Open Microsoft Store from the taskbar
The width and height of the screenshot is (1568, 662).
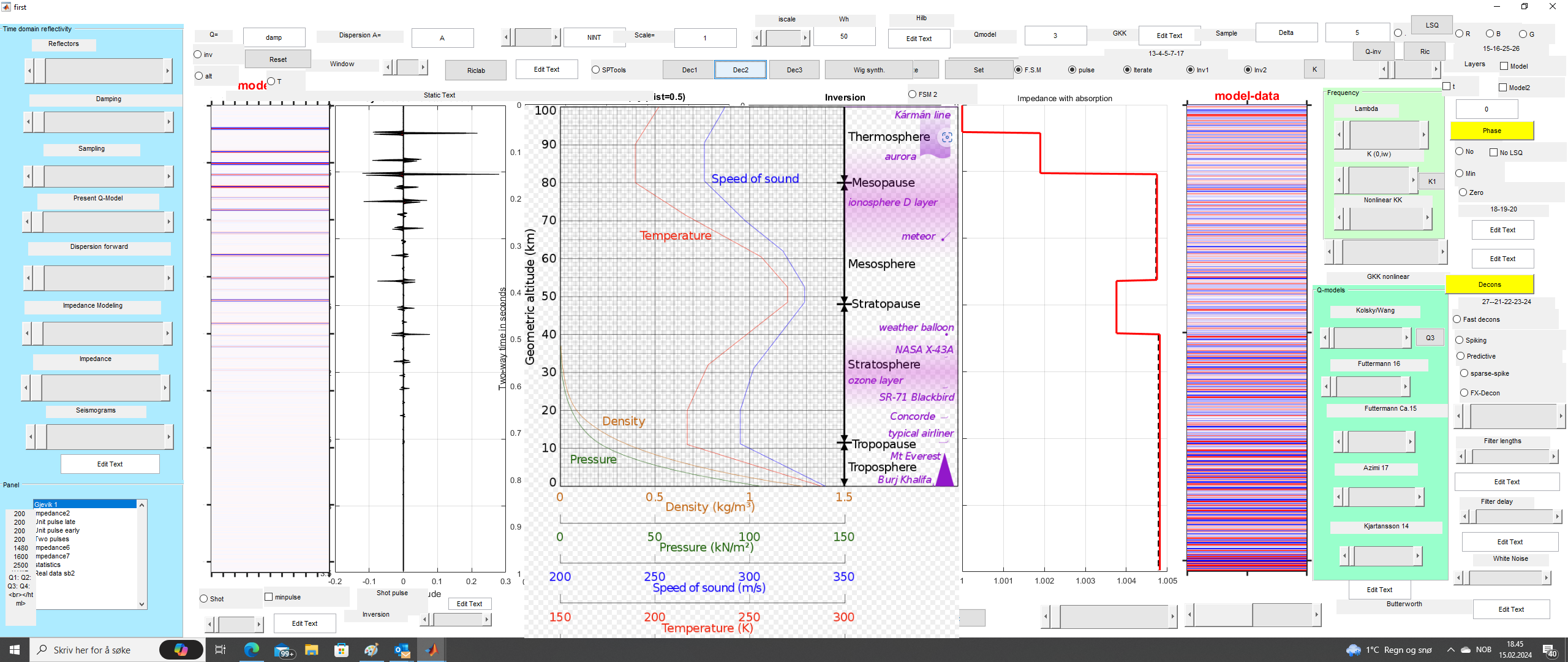click(342, 650)
